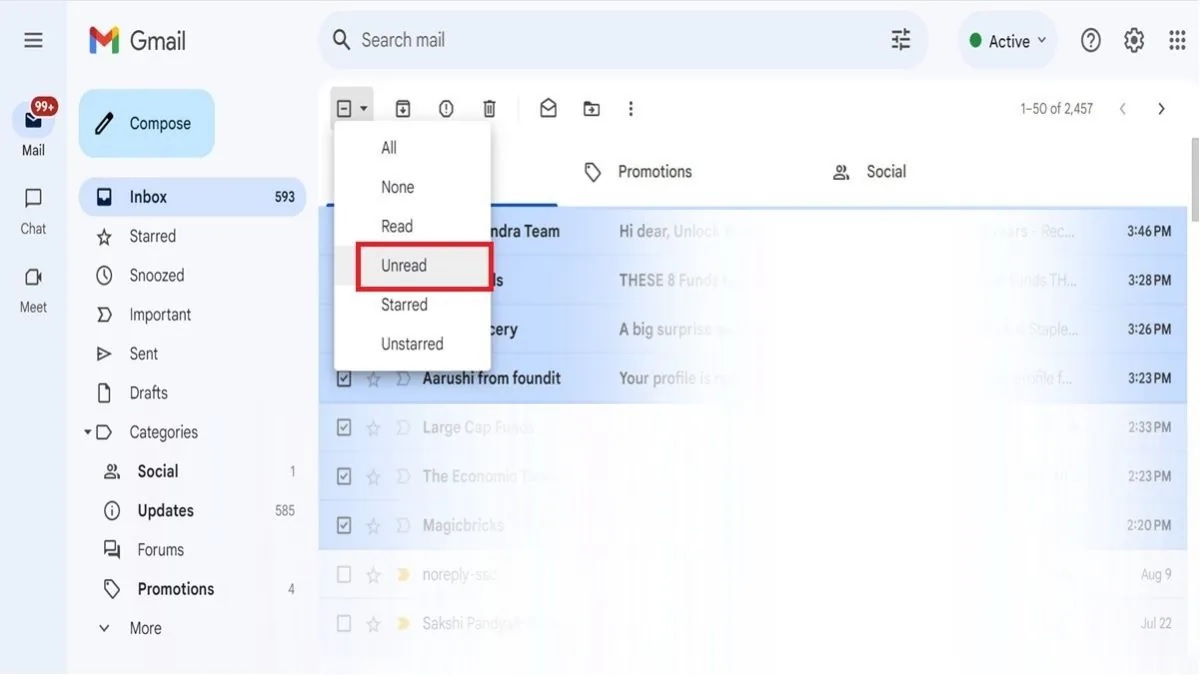
Task: Move selected emails to a folder
Action: pyautogui.click(x=591, y=108)
